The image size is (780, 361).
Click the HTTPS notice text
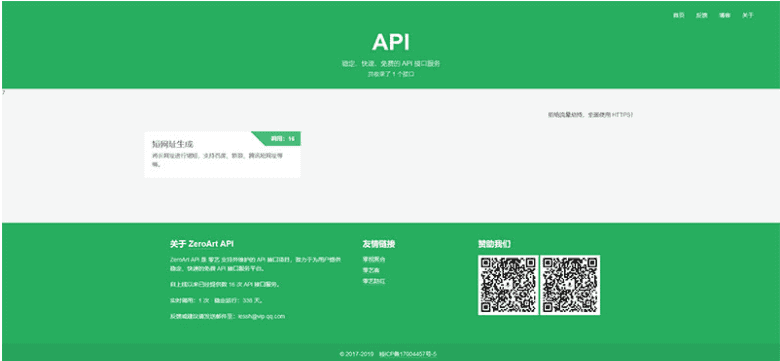pyautogui.click(x=590, y=115)
